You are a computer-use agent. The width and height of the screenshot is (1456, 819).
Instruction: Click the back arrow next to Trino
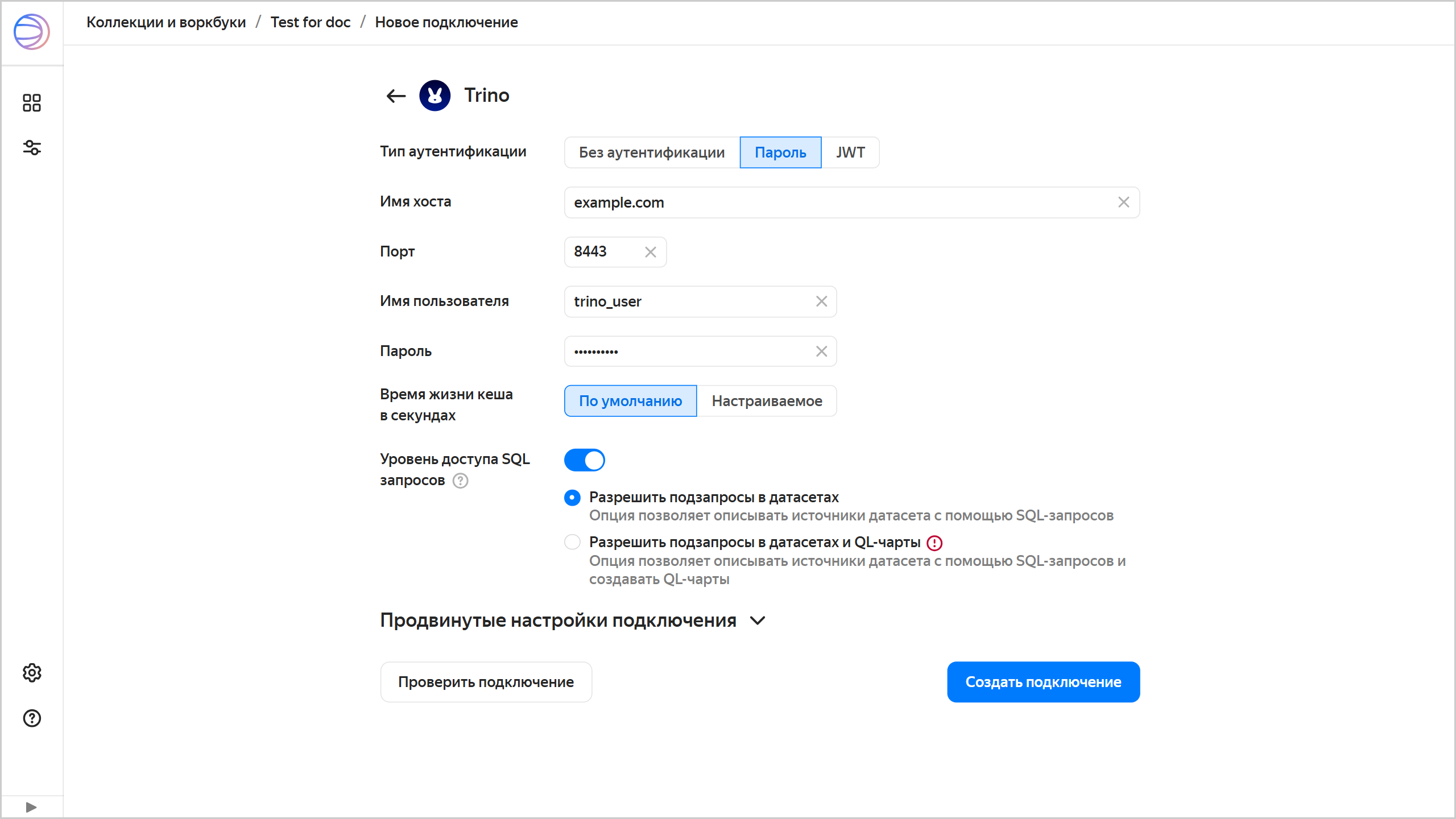(x=396, y=96)
